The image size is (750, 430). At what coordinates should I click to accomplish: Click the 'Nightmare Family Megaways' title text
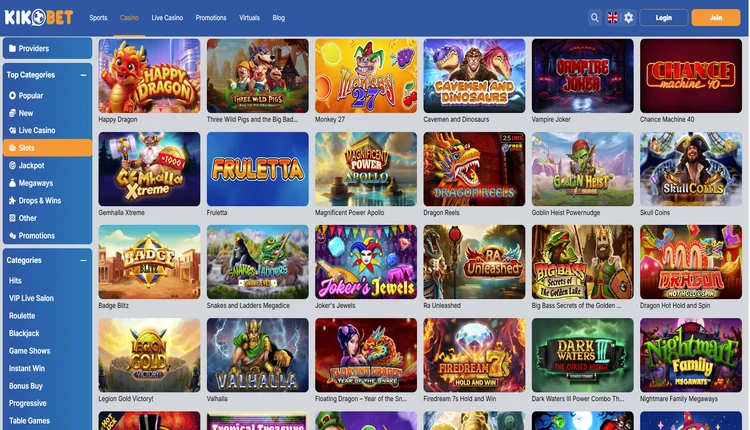click(x=679, y=399)
